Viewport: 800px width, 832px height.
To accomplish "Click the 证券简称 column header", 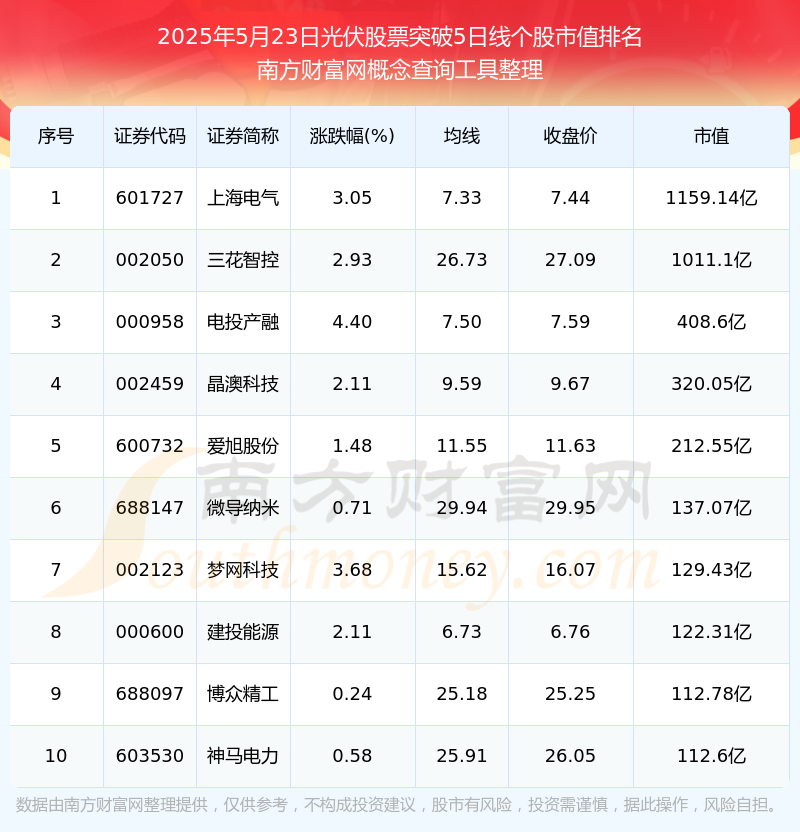I will tap(243, 136).
